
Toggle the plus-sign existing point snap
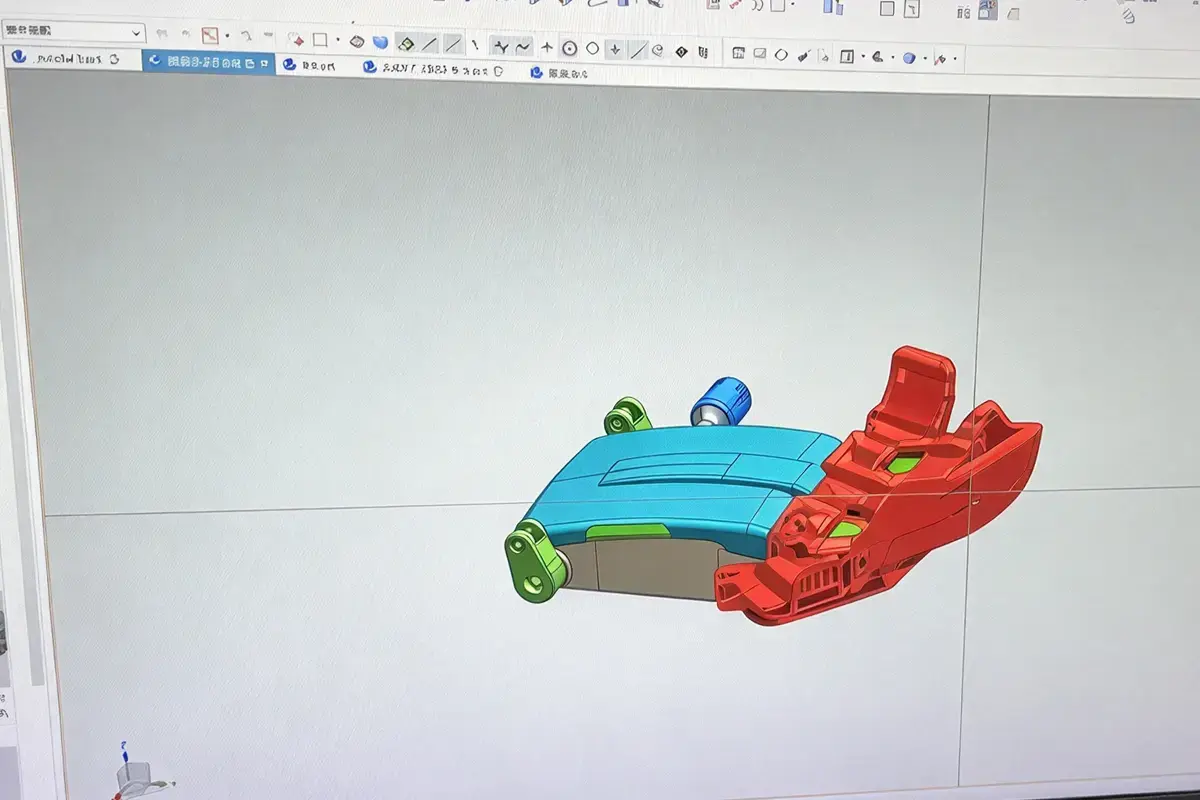pos(547,47)
